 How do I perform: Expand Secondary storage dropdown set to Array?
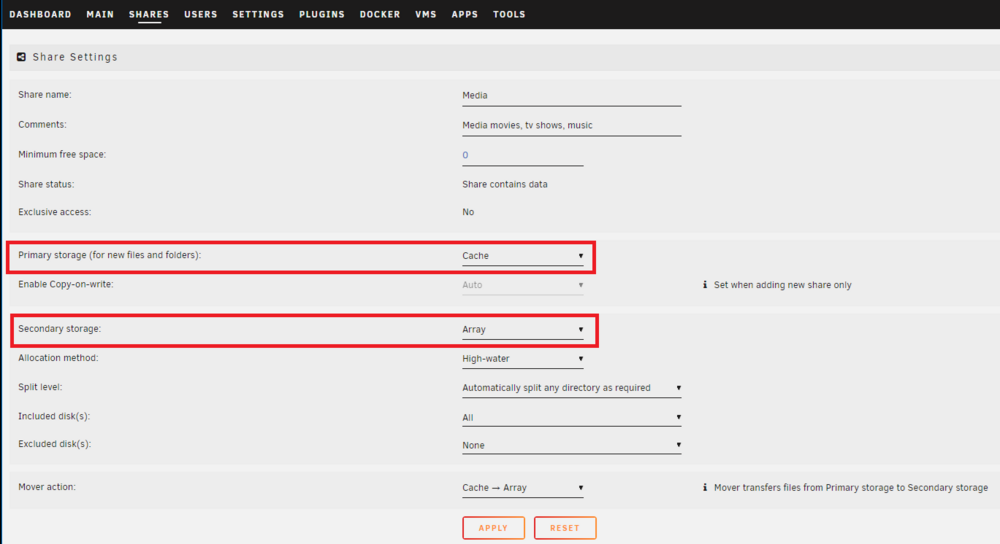[x=523, y=330]
